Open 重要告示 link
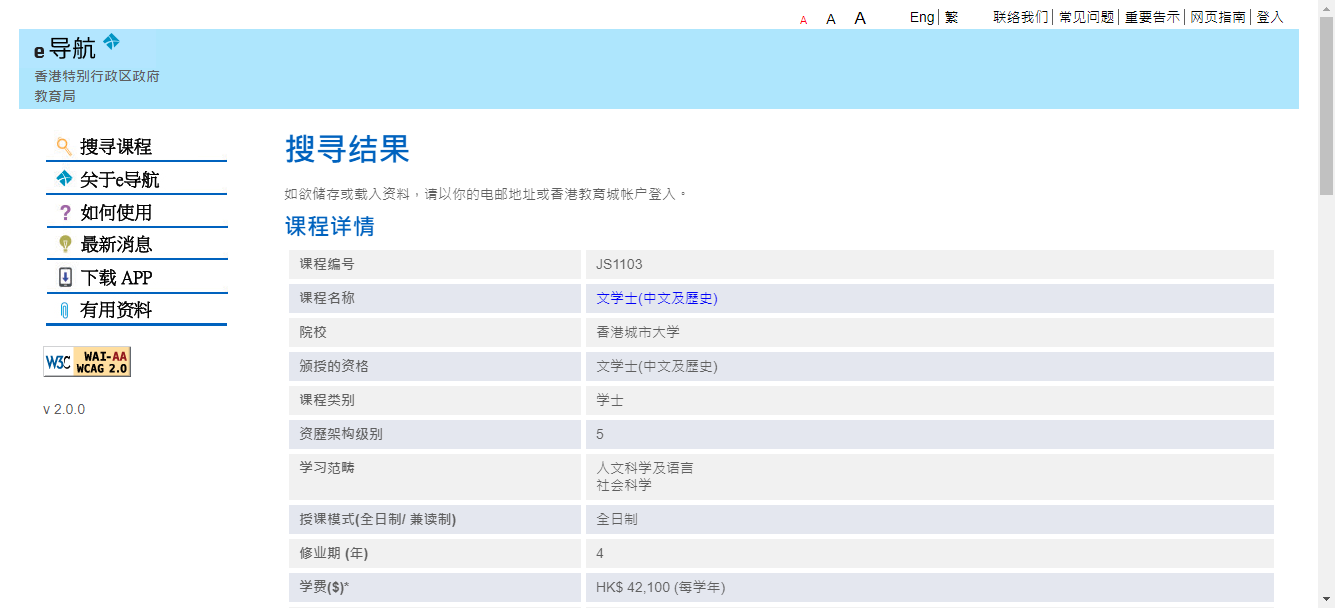This screenshot has width=1335, height=608. (x=1152, y=17)
